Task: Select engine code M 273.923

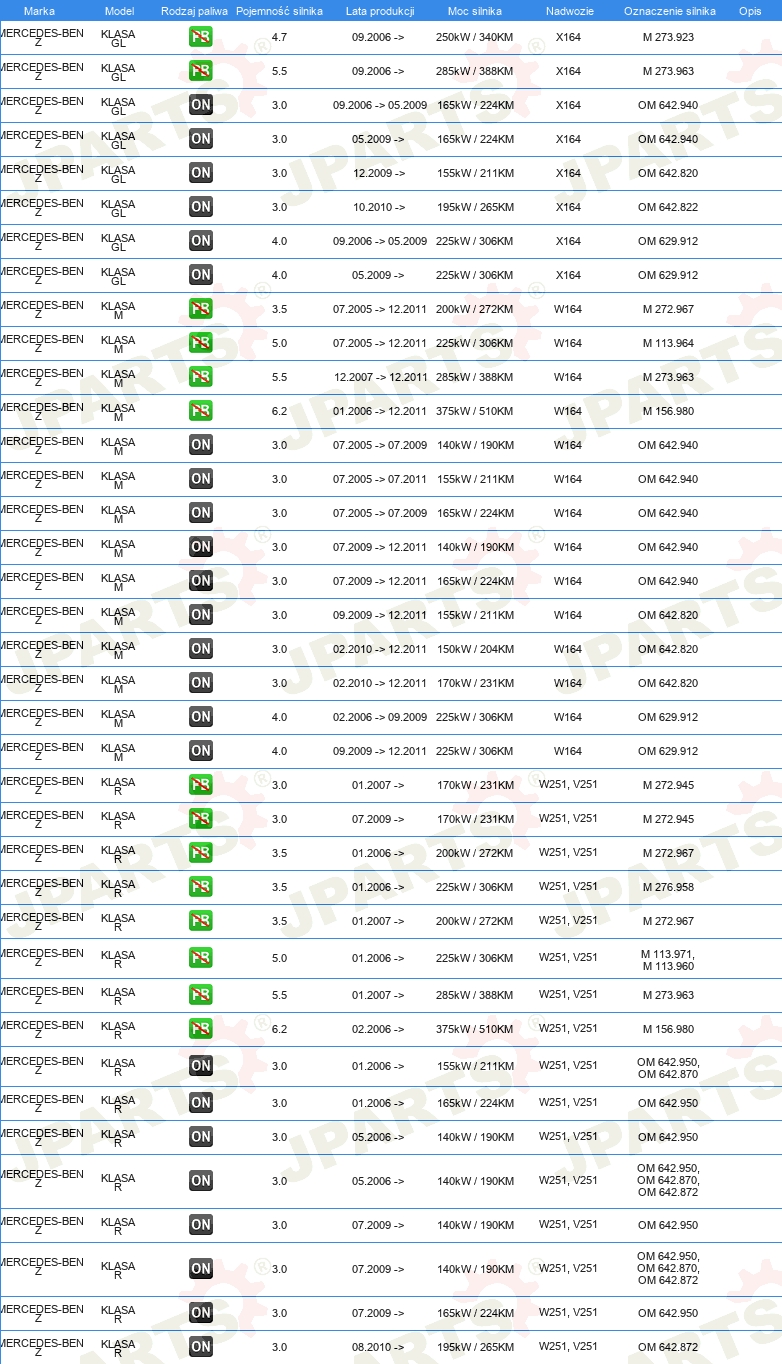Action: (x=668, y=37)
